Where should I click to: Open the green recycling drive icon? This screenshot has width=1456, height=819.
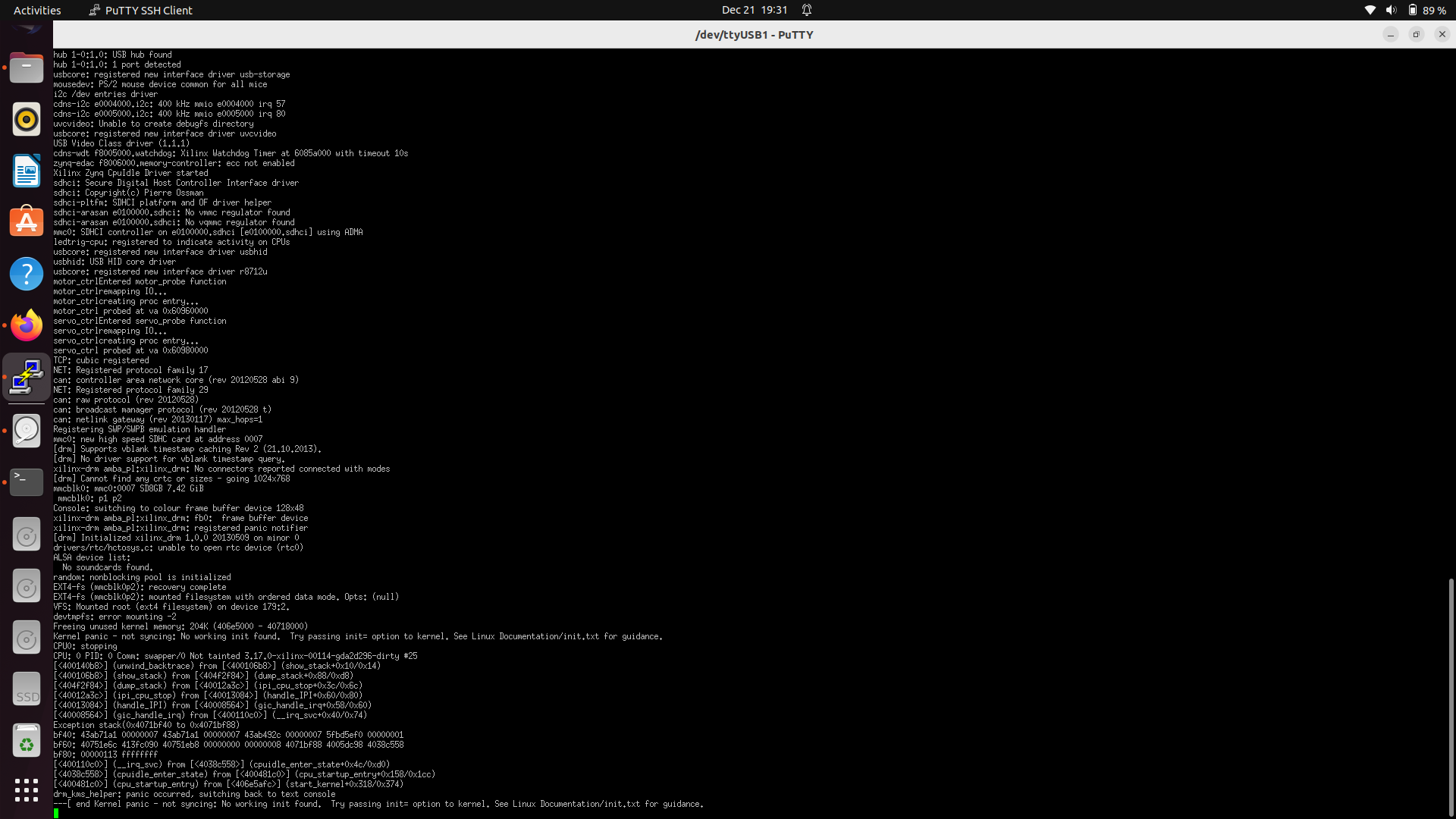27,741
